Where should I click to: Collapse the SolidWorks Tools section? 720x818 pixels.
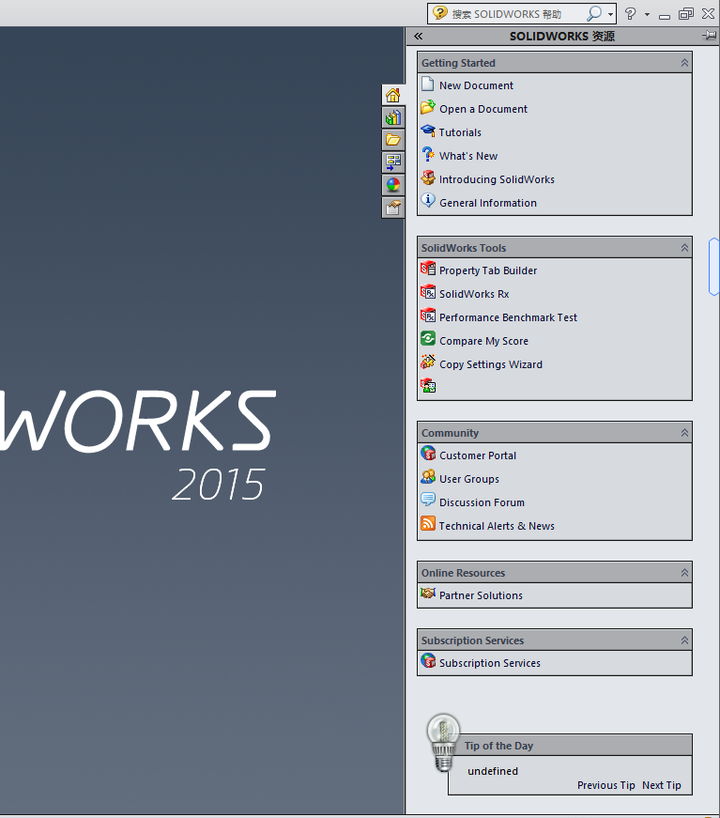(x=685, y=248)
